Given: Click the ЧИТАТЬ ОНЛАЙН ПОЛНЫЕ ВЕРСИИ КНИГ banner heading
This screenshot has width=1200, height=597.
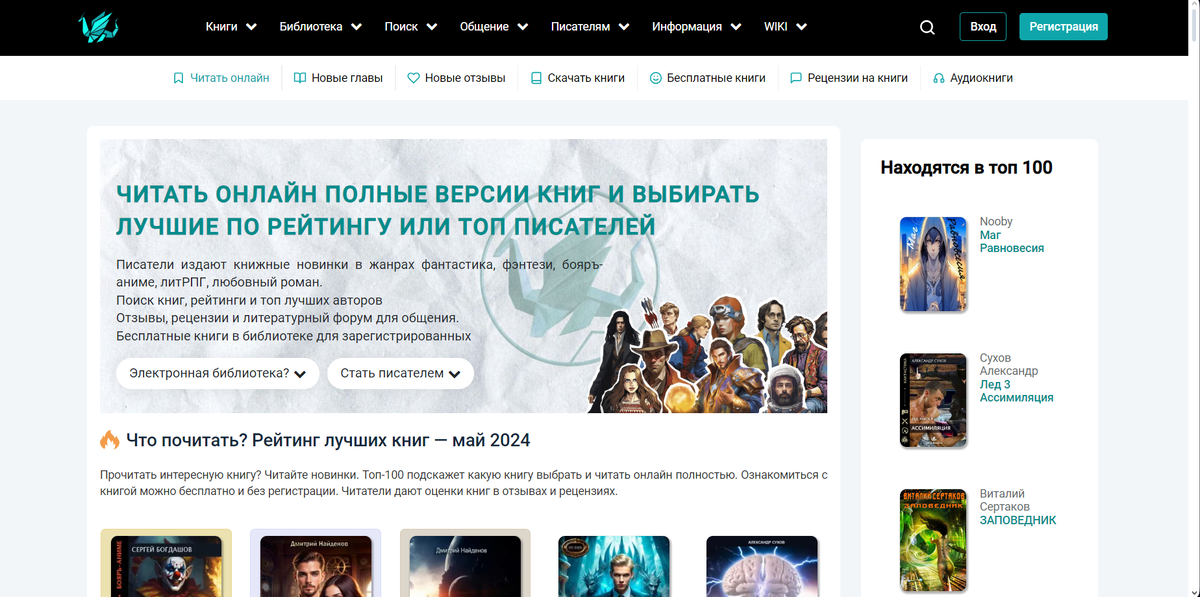Looking at the screenshot, I should click(437, 209).
